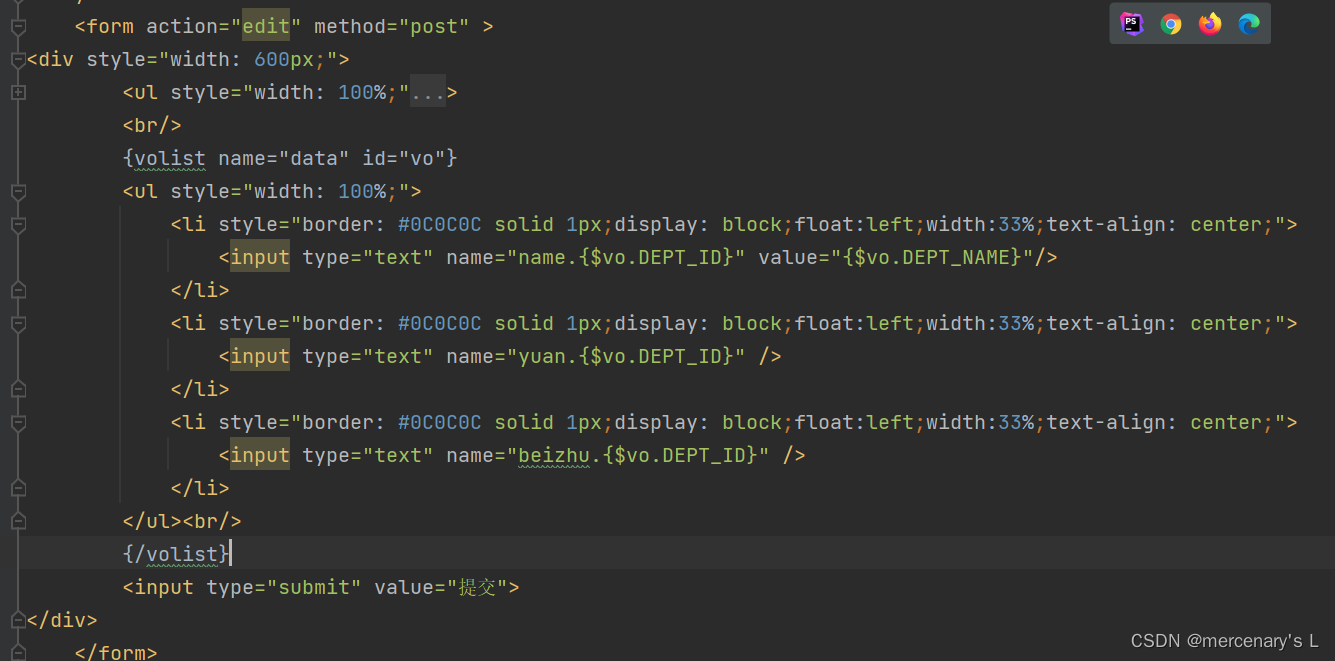
Task: Open the page preview in Firefox
Action: [1209, 23]
